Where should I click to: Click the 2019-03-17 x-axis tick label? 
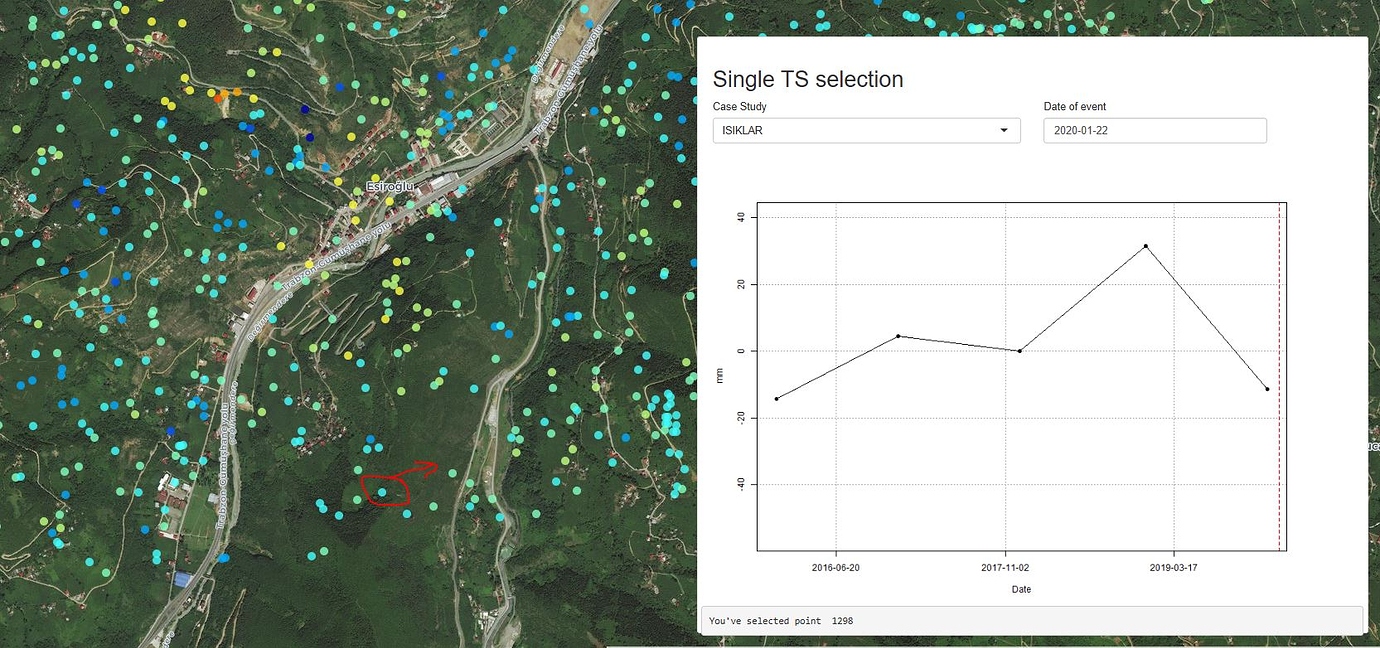[1174, 567]
